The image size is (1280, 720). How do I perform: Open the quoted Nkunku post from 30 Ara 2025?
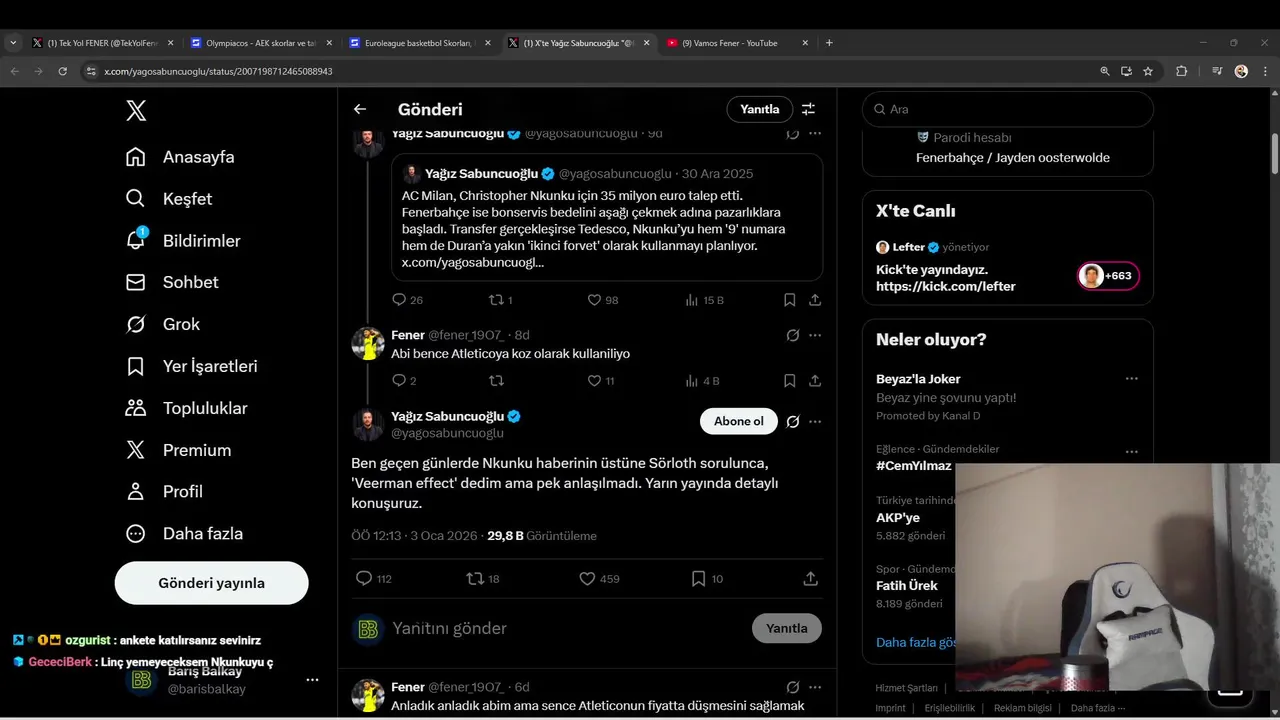(x=607, y=217)
